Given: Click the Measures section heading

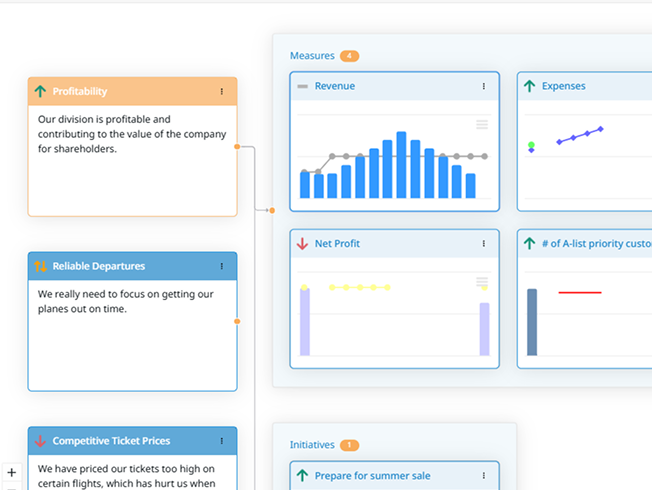Looking at the screenshot, I should (312, 56).
